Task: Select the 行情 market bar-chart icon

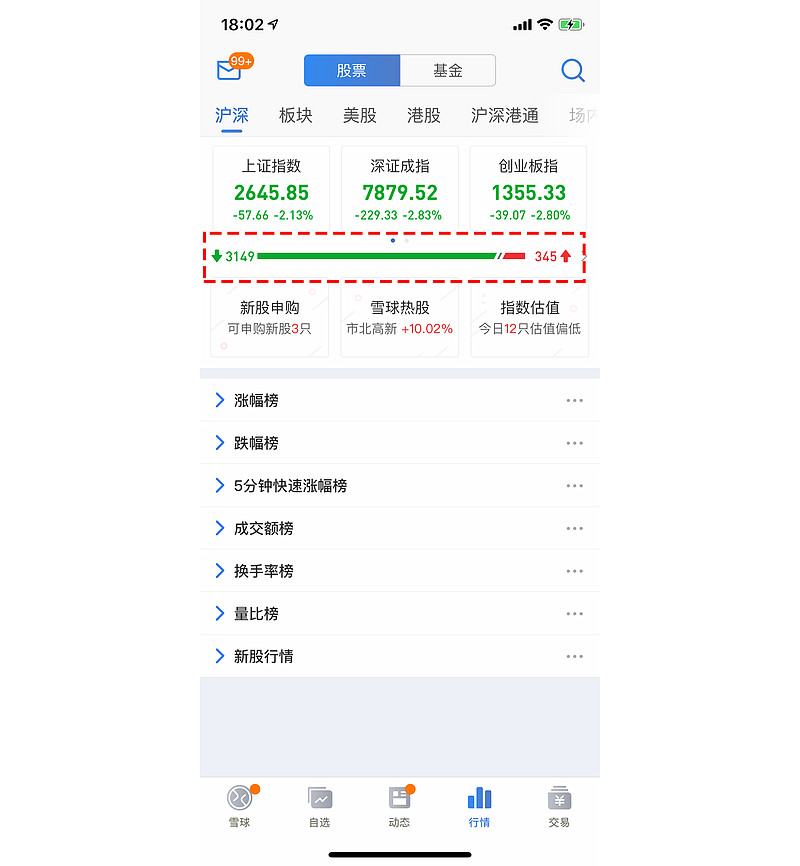Action: tap(479, 798)
